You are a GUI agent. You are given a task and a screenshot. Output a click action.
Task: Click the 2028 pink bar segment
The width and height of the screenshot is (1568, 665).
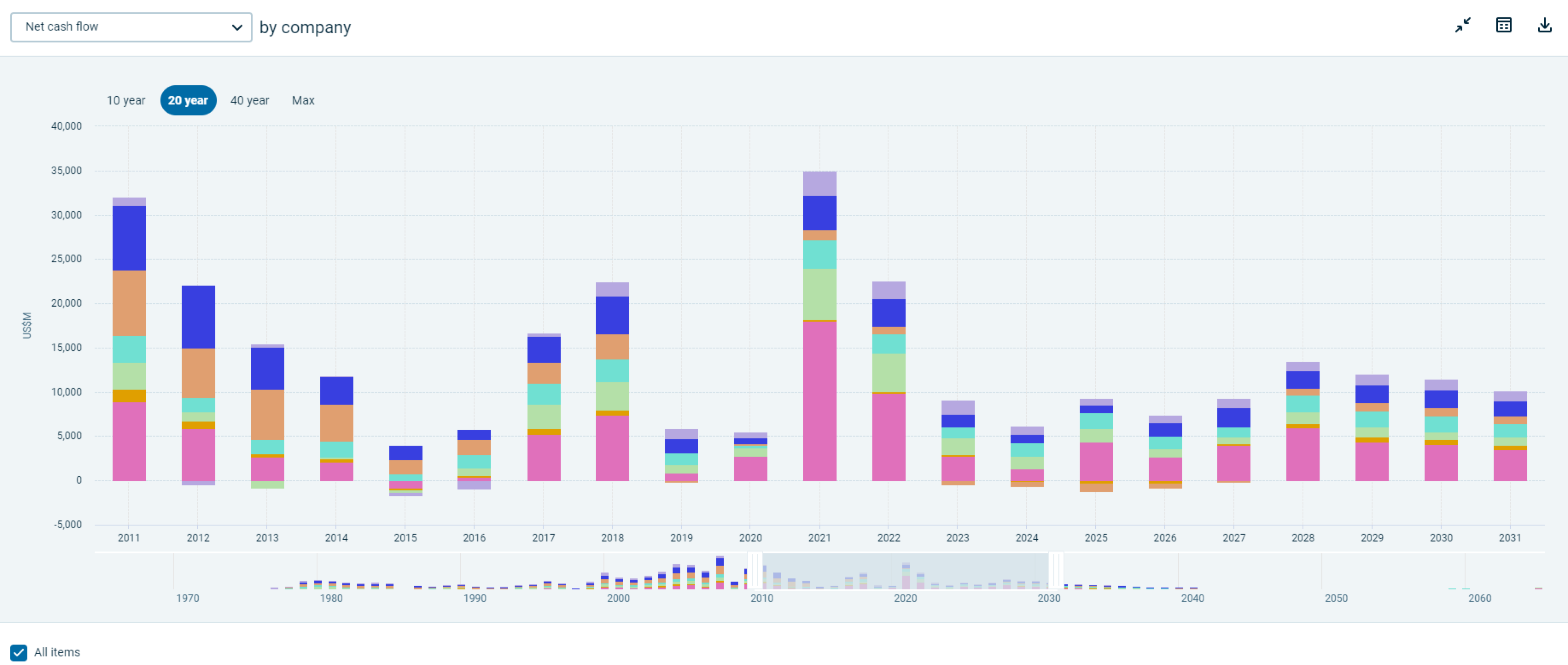(x=1303, y=454)
